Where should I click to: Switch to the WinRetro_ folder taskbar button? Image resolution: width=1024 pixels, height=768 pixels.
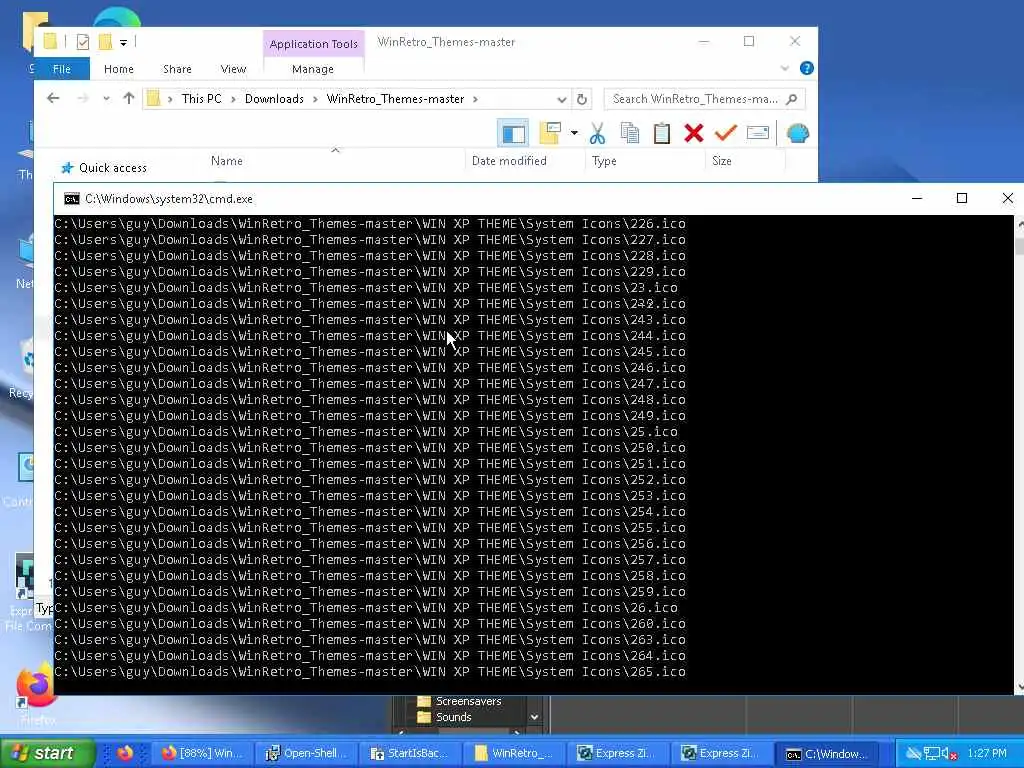pyautogui.click(x=513, y=754)
